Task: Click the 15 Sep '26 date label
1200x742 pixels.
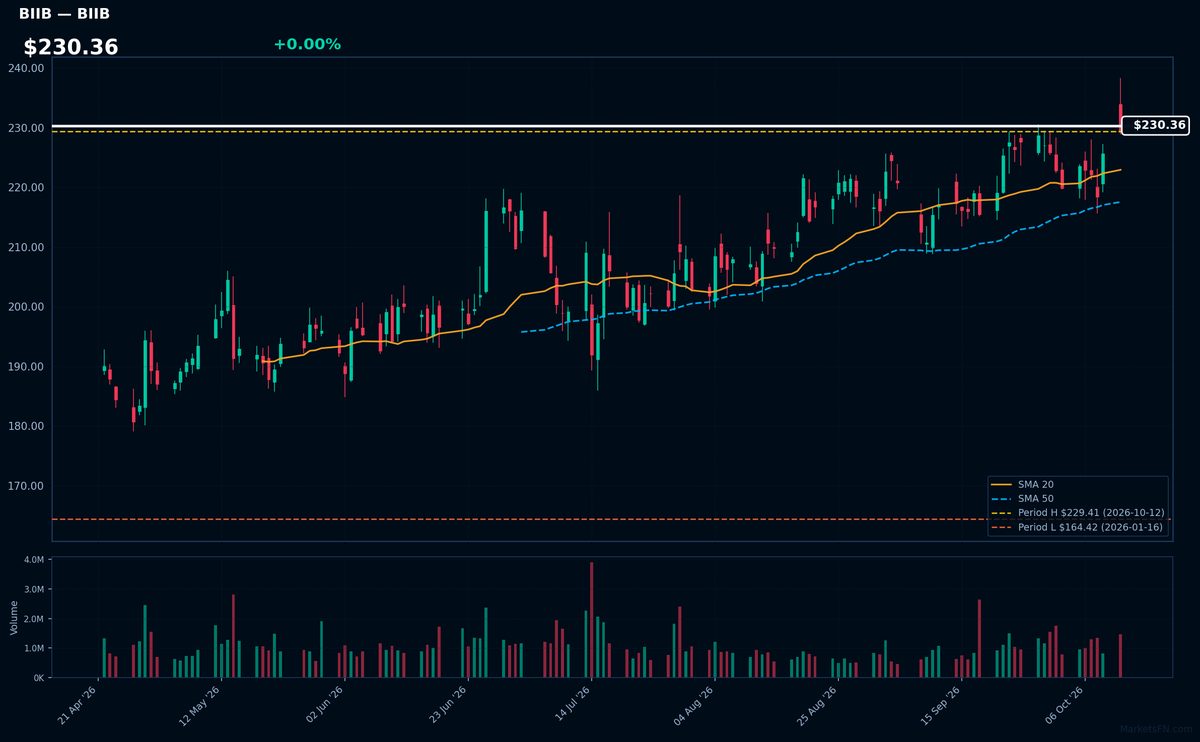Action: [941, 706]
